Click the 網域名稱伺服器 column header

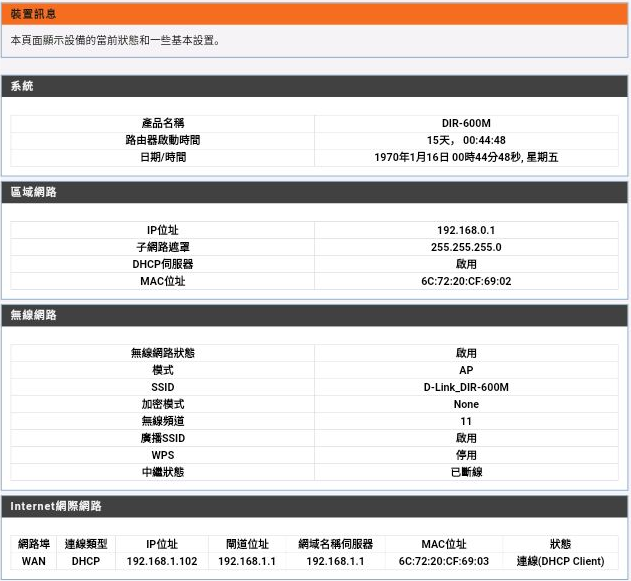335,544
